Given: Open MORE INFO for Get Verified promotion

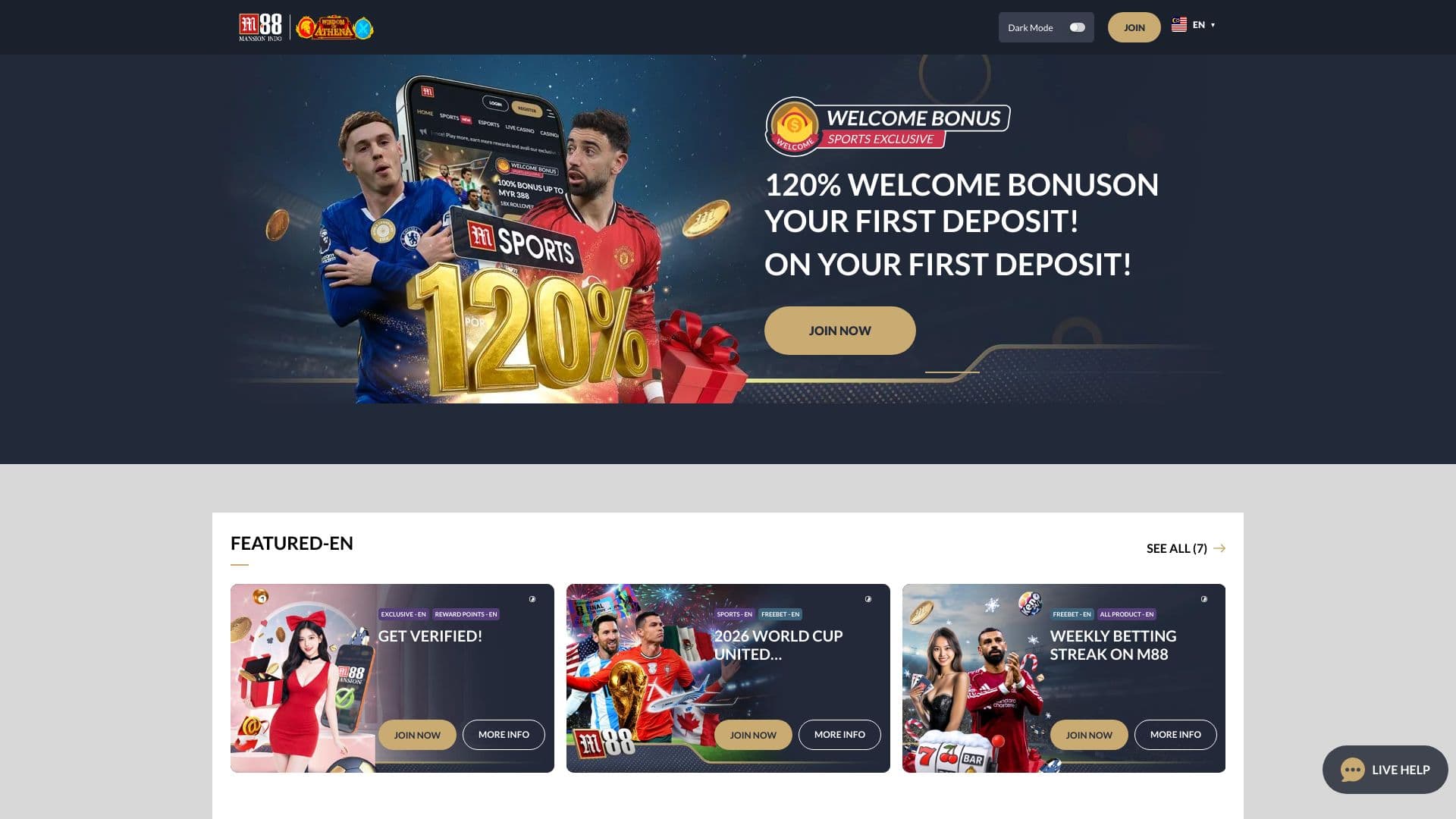Looking at the screenshot, I should [x=504, y=735].
